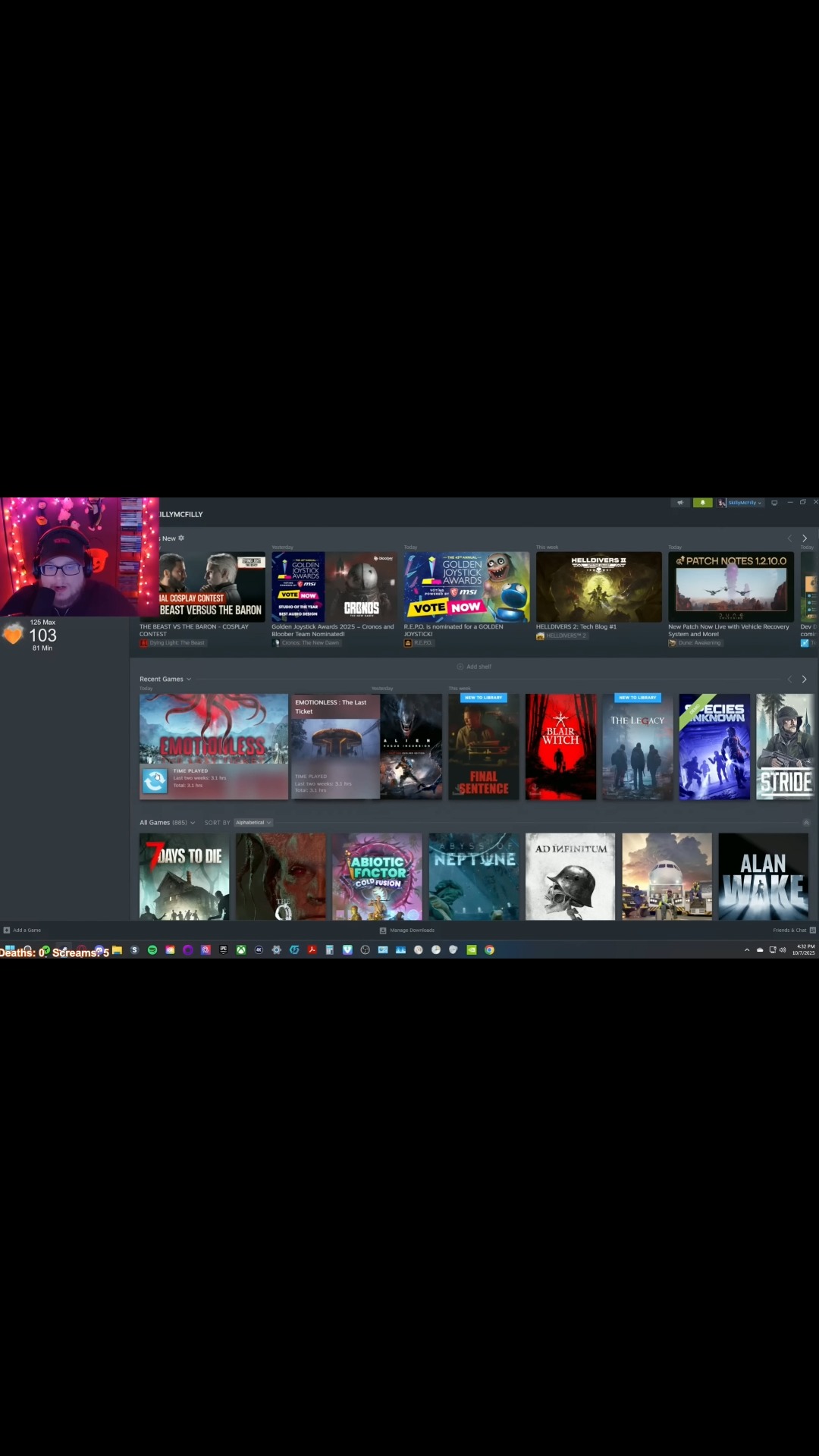Screen dimensions: 819x1456
Task: Open Friends & Chat
Action: coord(794,930)
